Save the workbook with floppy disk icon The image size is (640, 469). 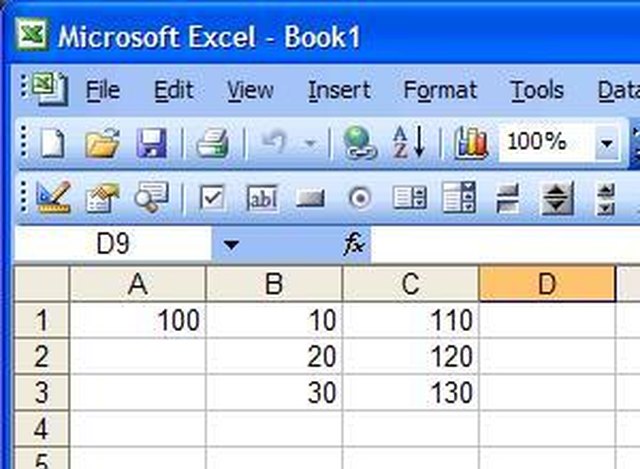pos(151,143)
